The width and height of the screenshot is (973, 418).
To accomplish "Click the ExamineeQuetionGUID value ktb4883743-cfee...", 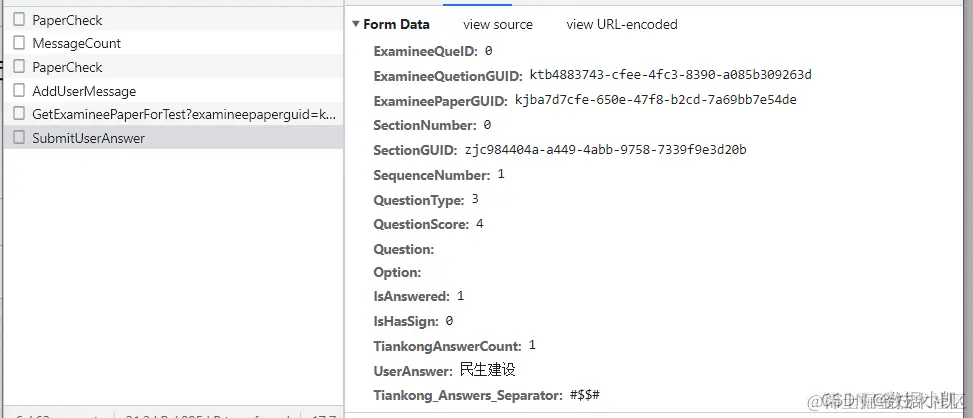I will [670, 75].
